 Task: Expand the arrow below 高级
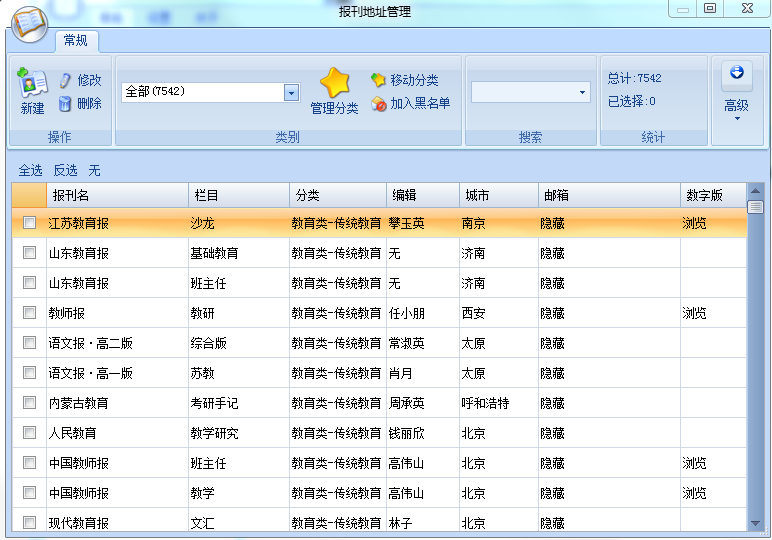pos(736,119)
